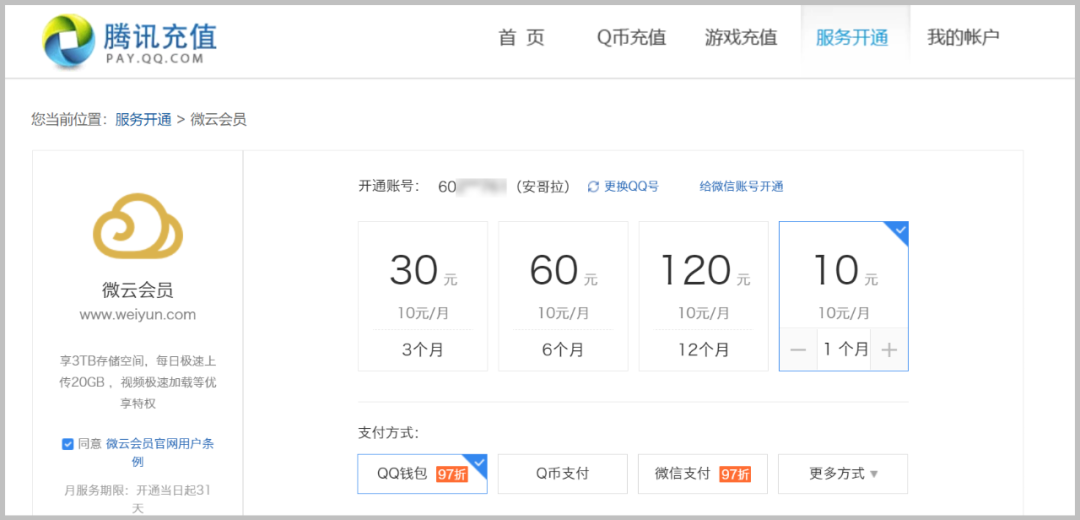Open the 首页 navigation tab

[522, 38]
